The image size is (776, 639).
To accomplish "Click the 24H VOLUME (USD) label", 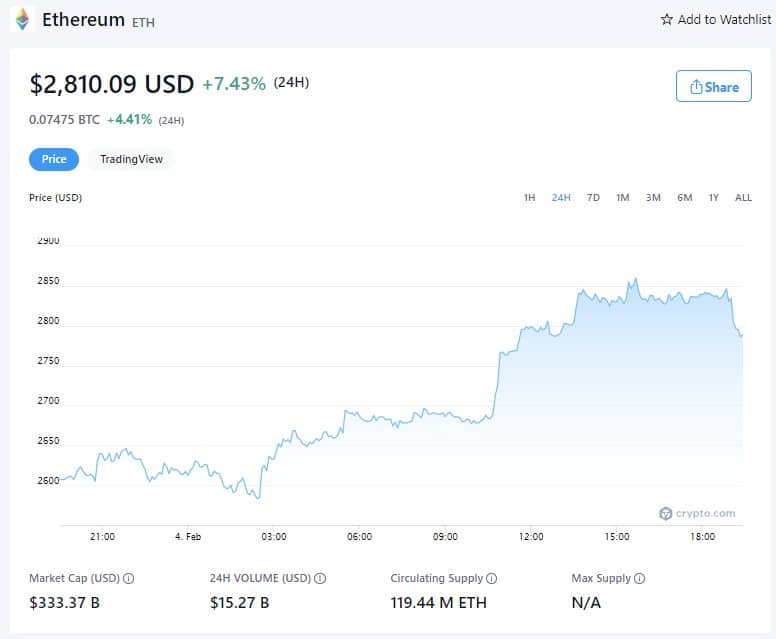I will 260,578.
